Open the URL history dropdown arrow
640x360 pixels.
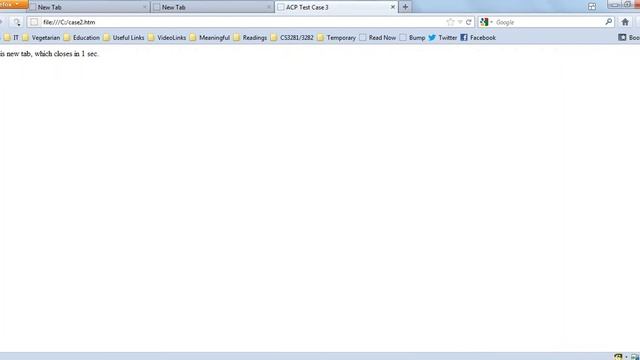pyautogui.click(x=460, y=22)
